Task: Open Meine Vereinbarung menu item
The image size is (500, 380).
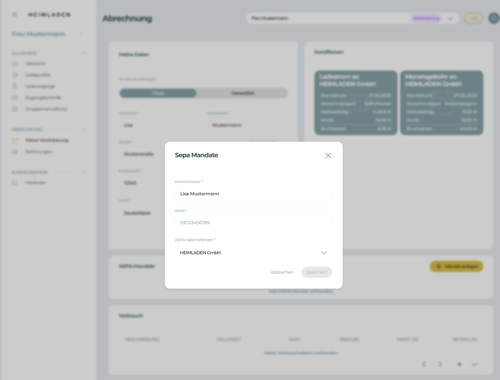Action: [47, 140]
